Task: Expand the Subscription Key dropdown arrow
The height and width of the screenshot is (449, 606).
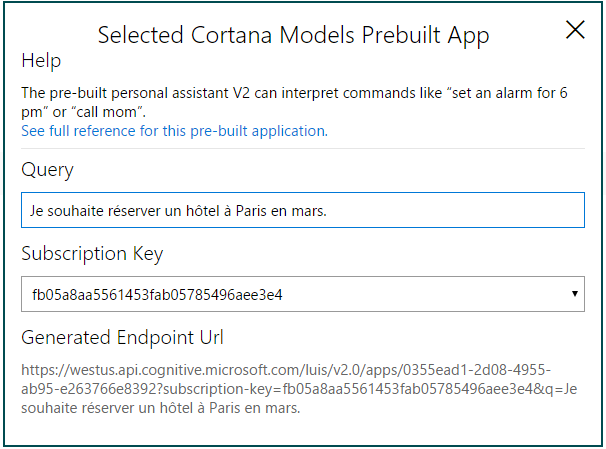Action: click(575, 294)
